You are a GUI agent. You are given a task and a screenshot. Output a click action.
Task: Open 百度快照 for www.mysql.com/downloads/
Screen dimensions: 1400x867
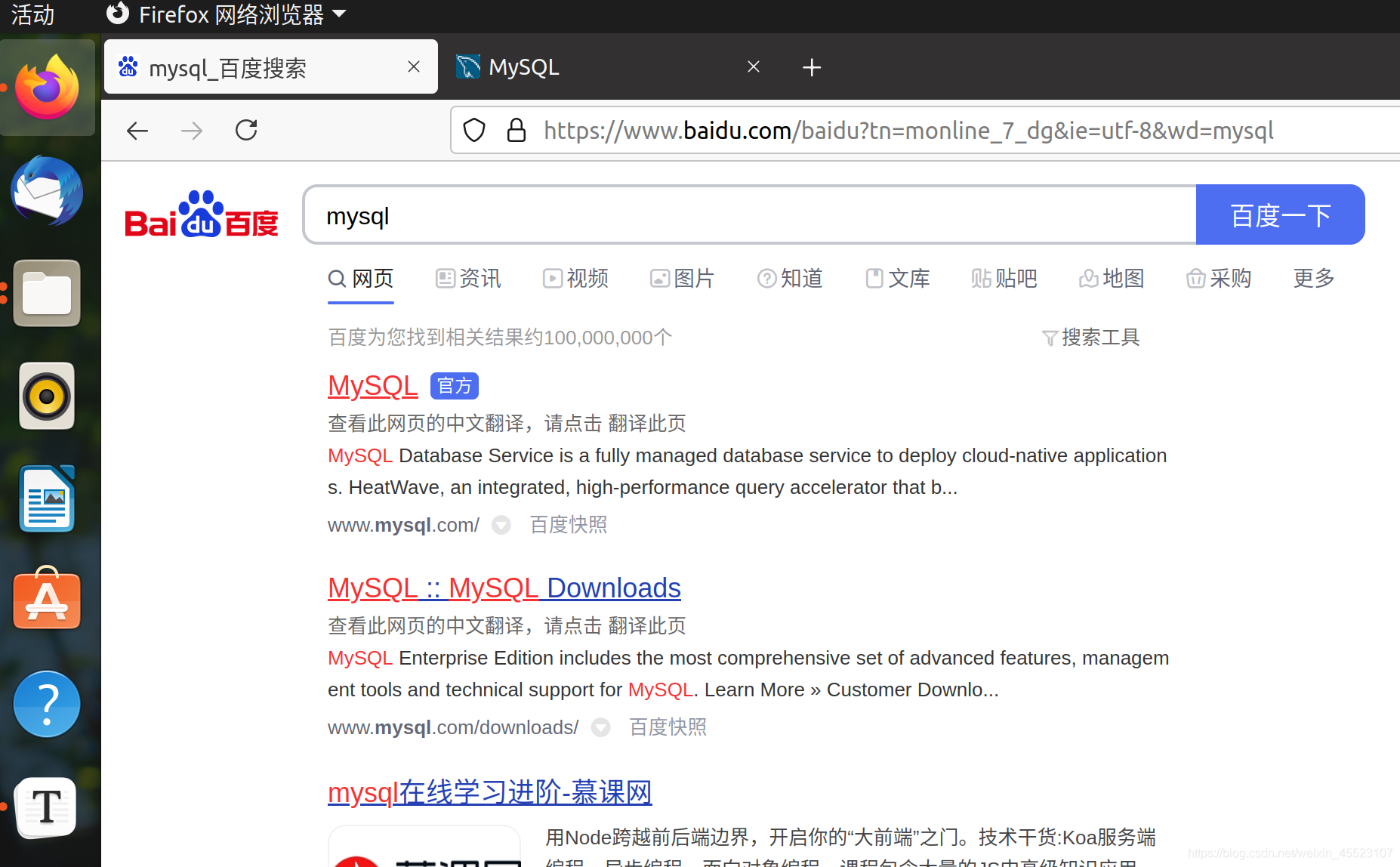668,727
